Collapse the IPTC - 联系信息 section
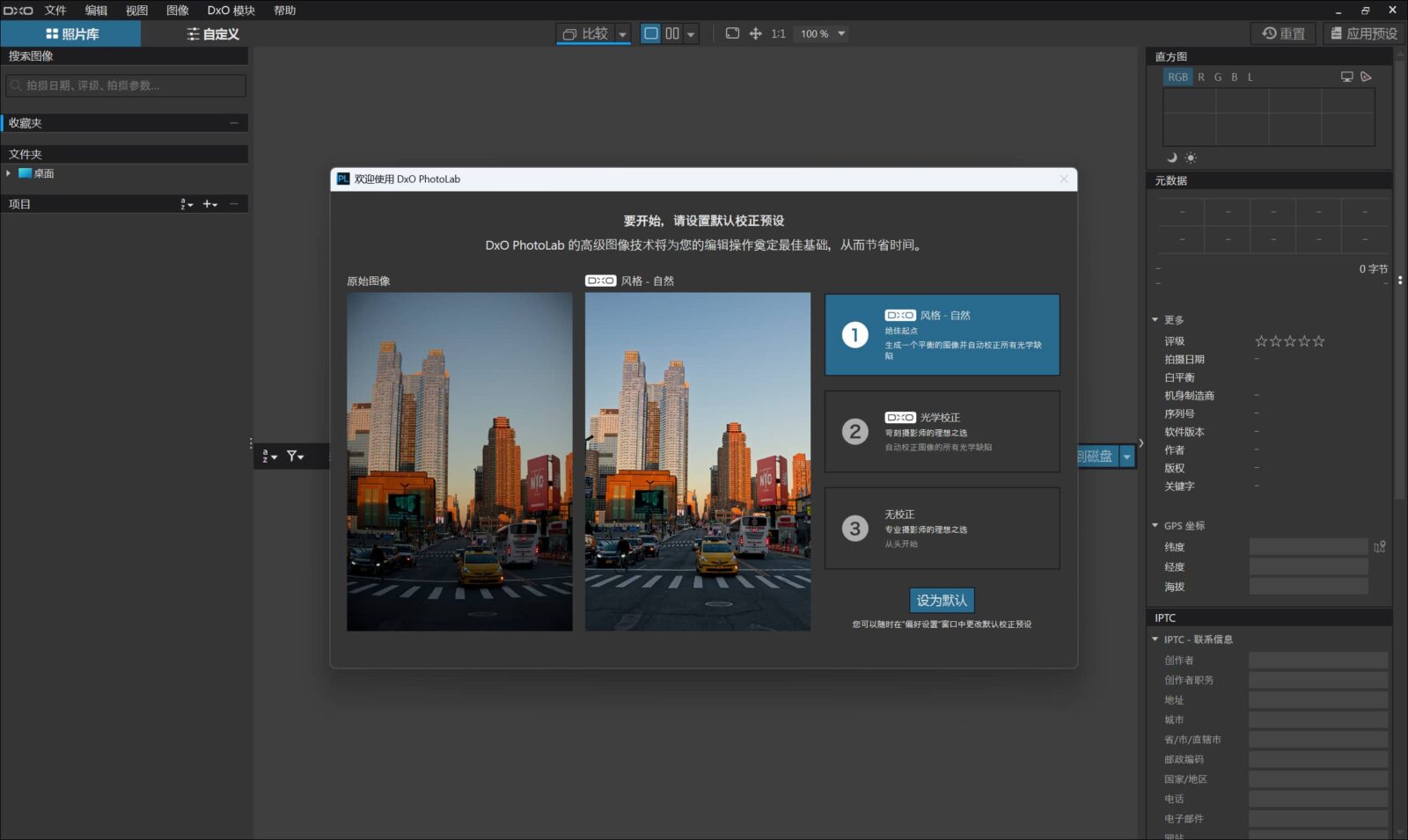Screen dimensions: 1408x840 [1155, 639]
